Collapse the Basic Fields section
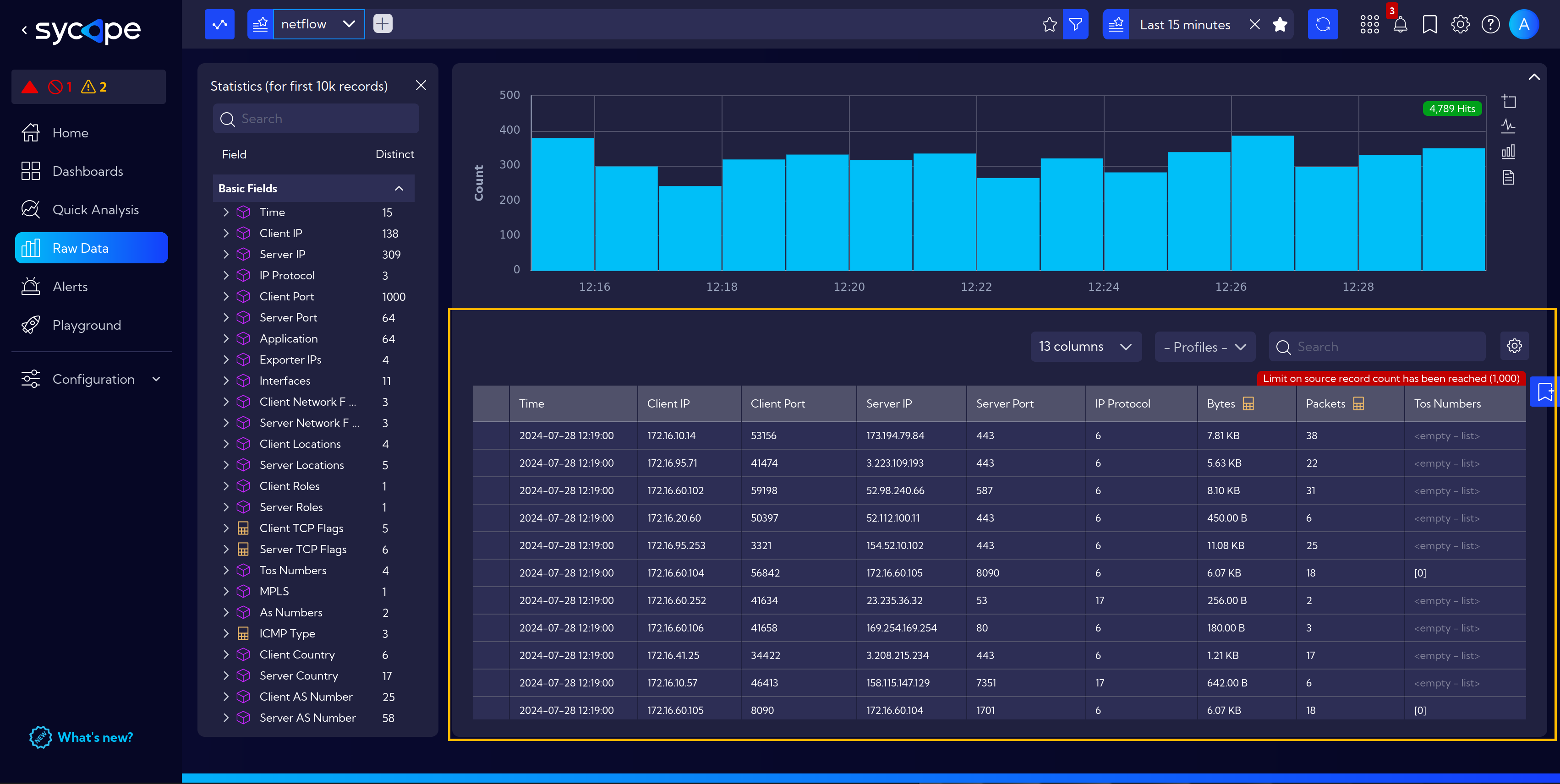The width and height of the screenshot is (1560, 784). click(x=399, y=188)
